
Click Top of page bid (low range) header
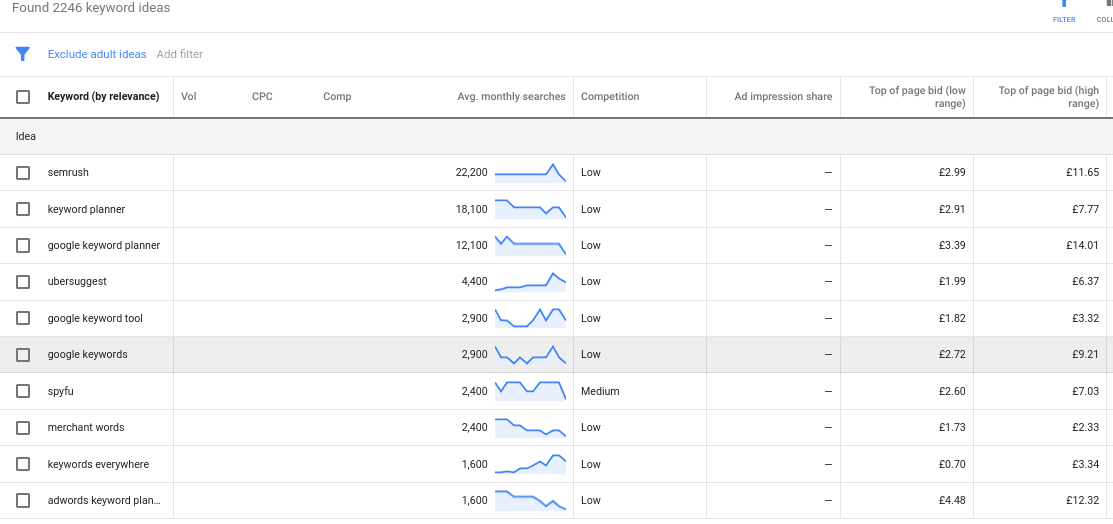[917, 97]
